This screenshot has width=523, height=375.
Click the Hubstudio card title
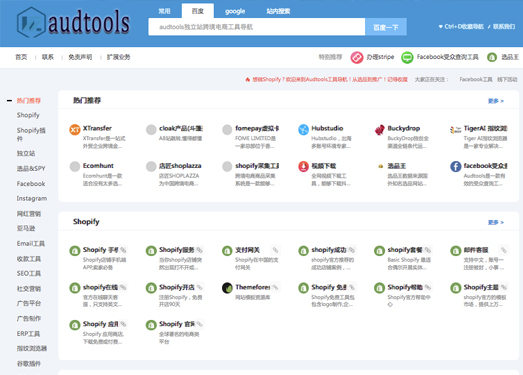click(327, 128)
